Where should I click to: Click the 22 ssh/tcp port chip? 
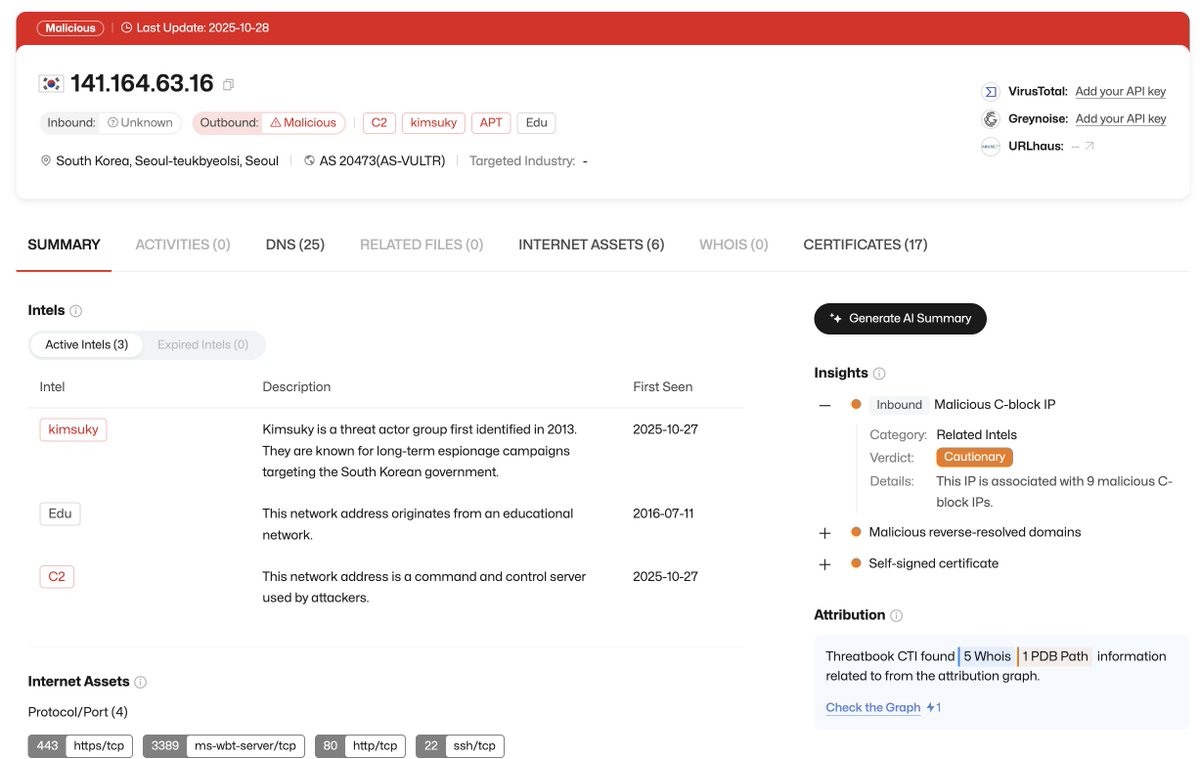coord(460,746)
